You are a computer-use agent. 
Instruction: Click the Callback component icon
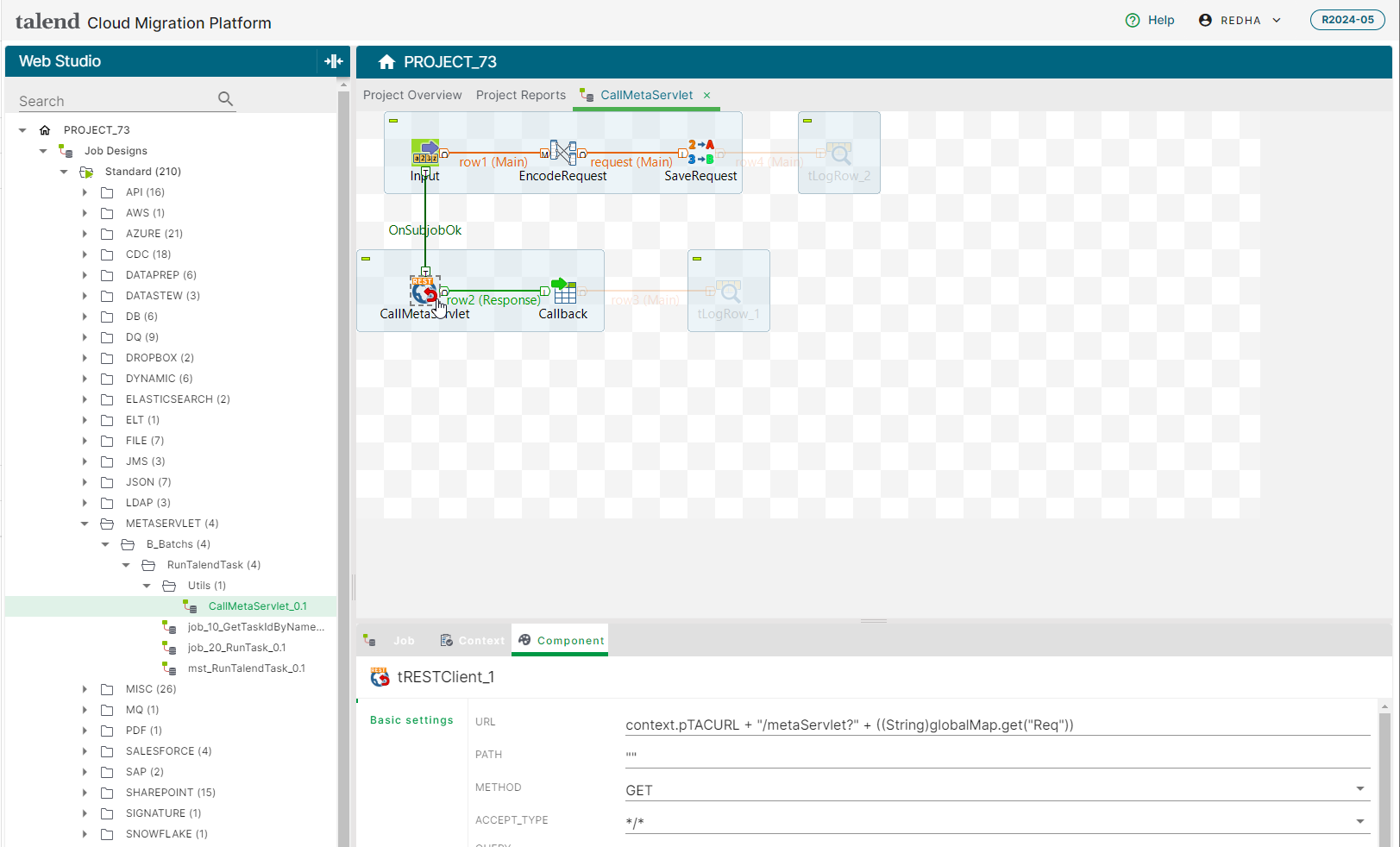(x=563, y=291)
